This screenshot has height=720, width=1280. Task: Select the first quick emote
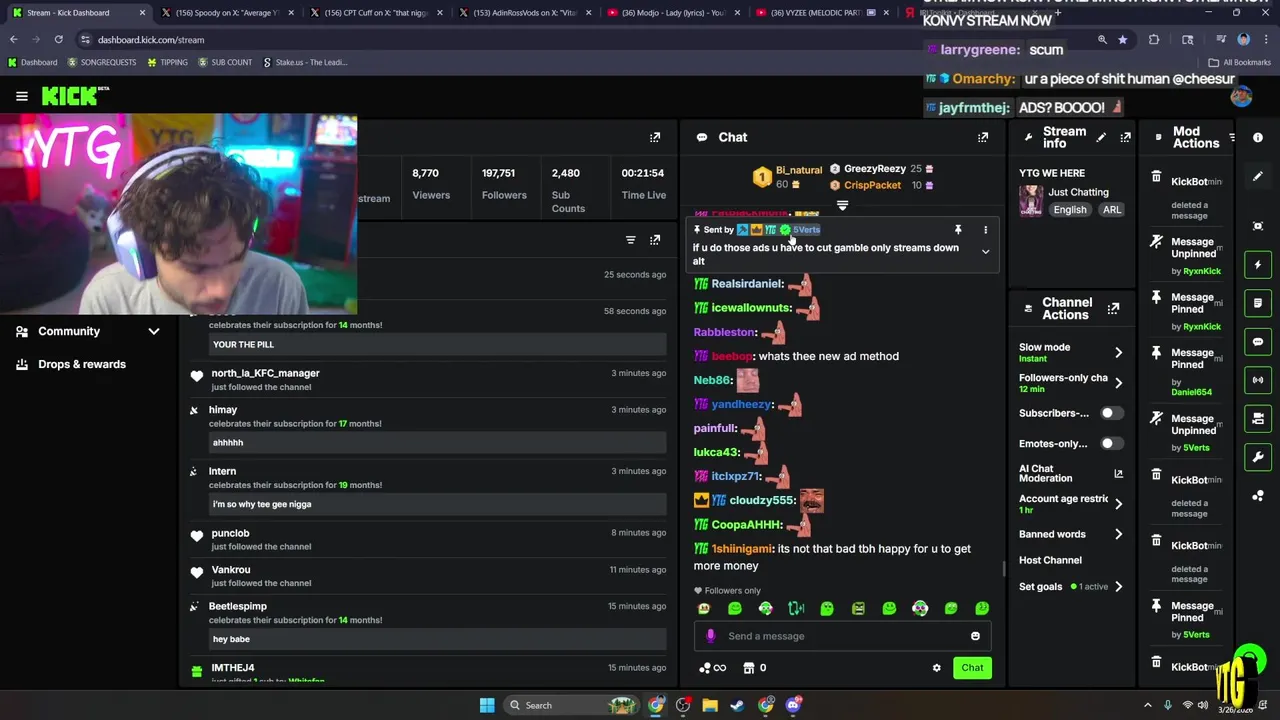[x=704, y=608]
